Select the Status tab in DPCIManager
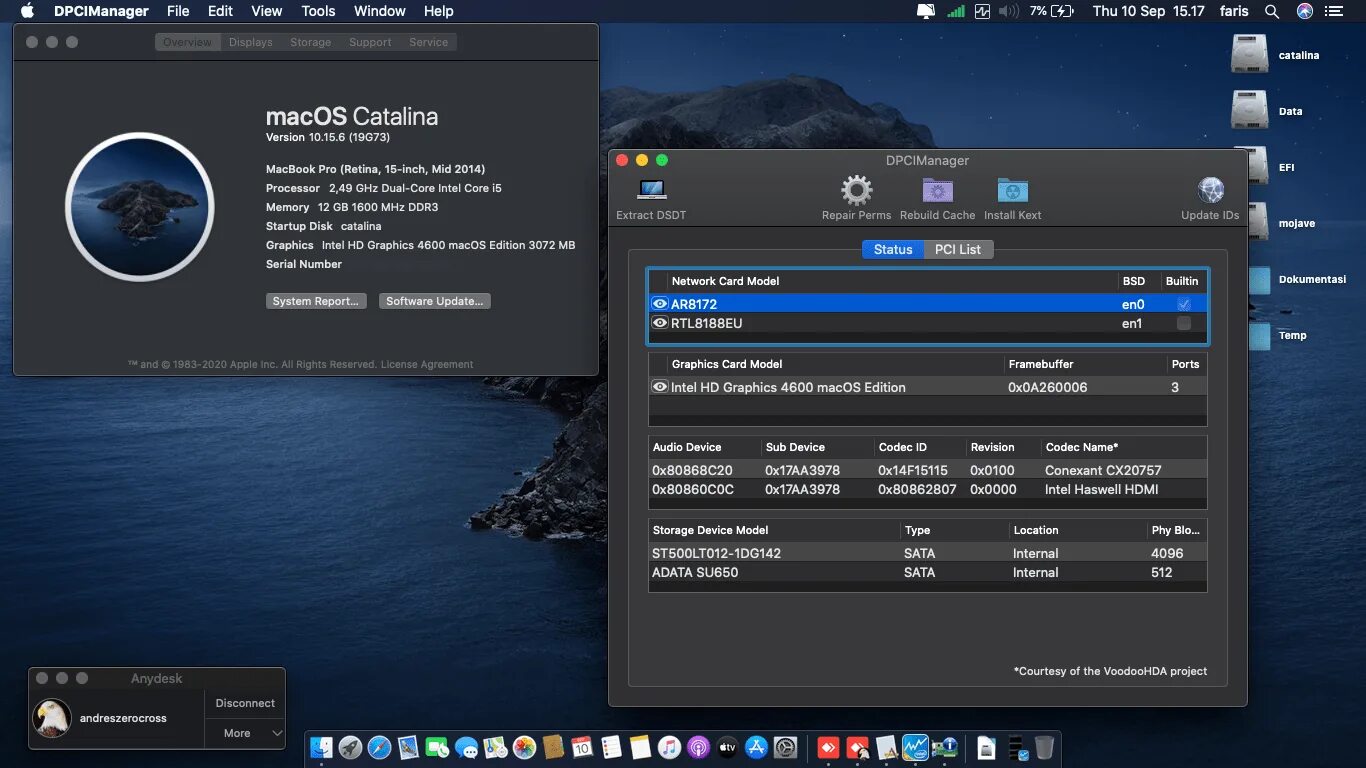Viewport: 1366px width, 768px height. coord(893,249)
